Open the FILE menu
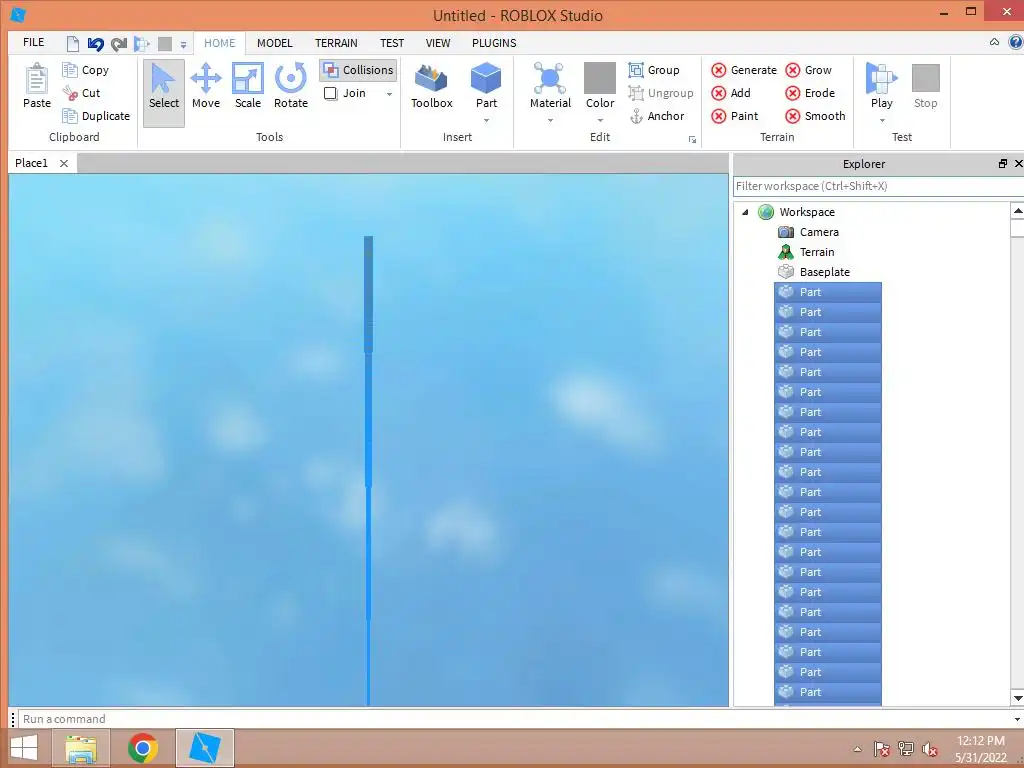Viewport: 1024px width, 768px height. pos(33,42)
